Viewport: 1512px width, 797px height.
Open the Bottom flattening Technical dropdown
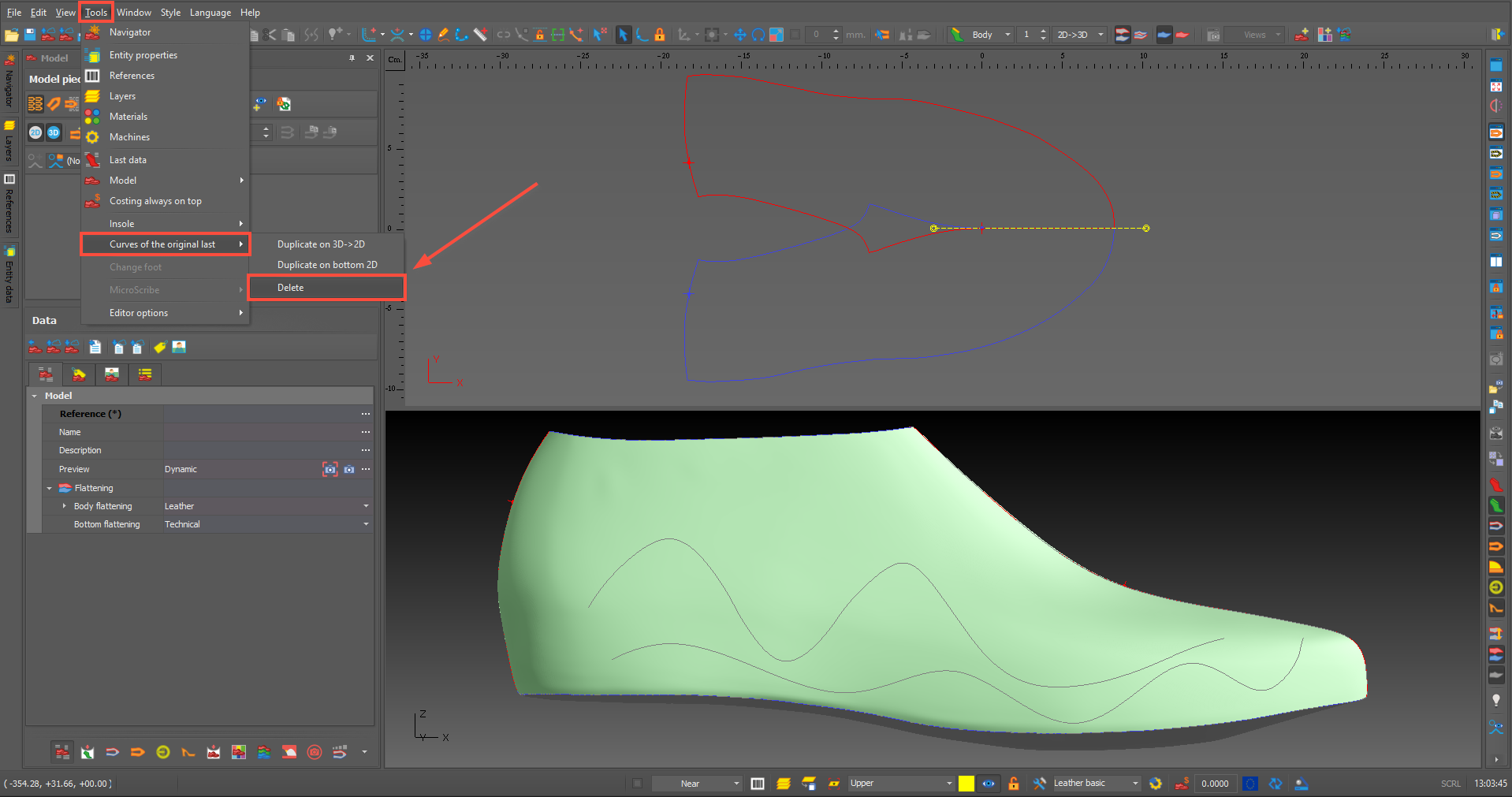(x=366, y=524)
